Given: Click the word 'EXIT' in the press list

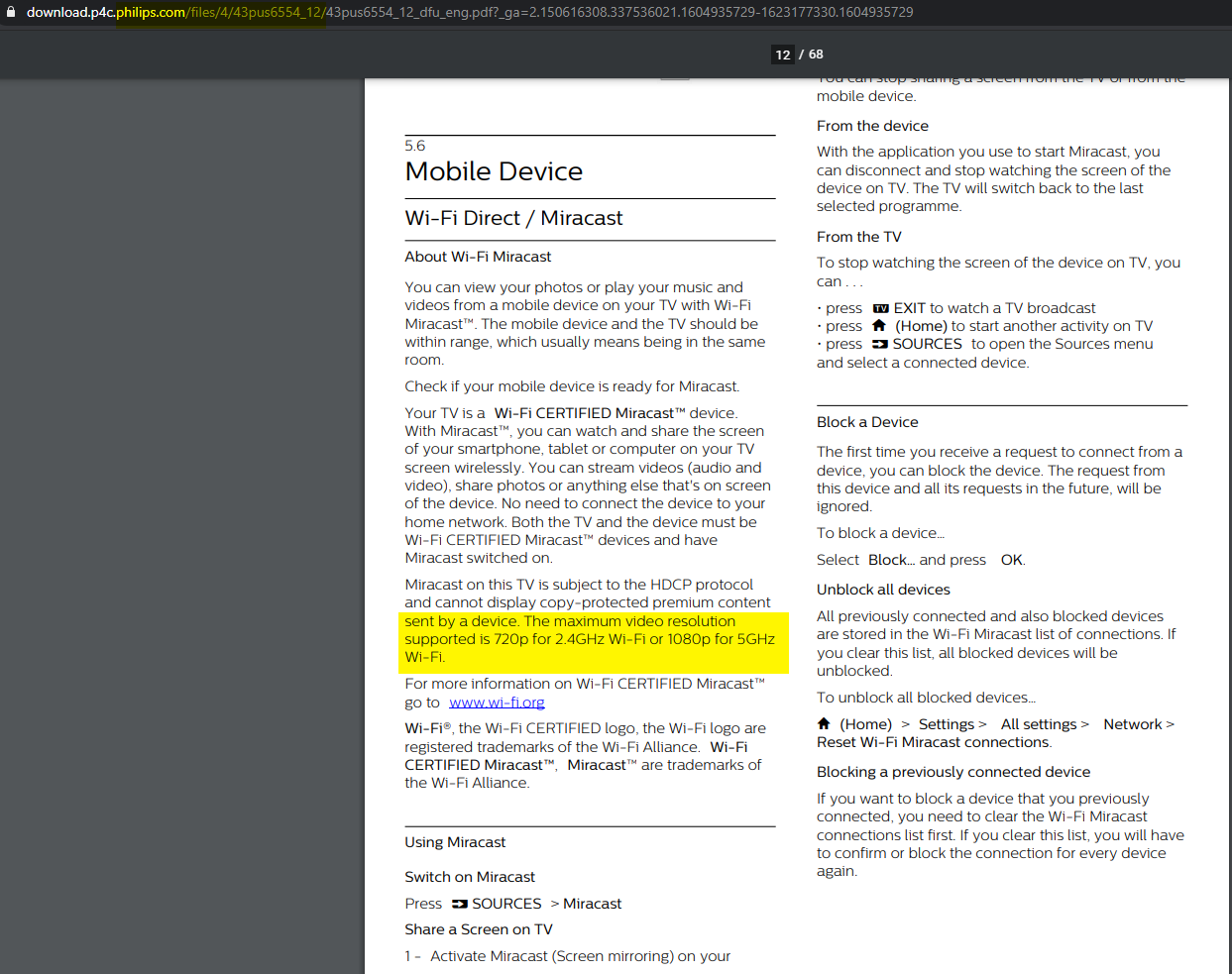Looking at the screenshot, I should (x=910, y=308).
